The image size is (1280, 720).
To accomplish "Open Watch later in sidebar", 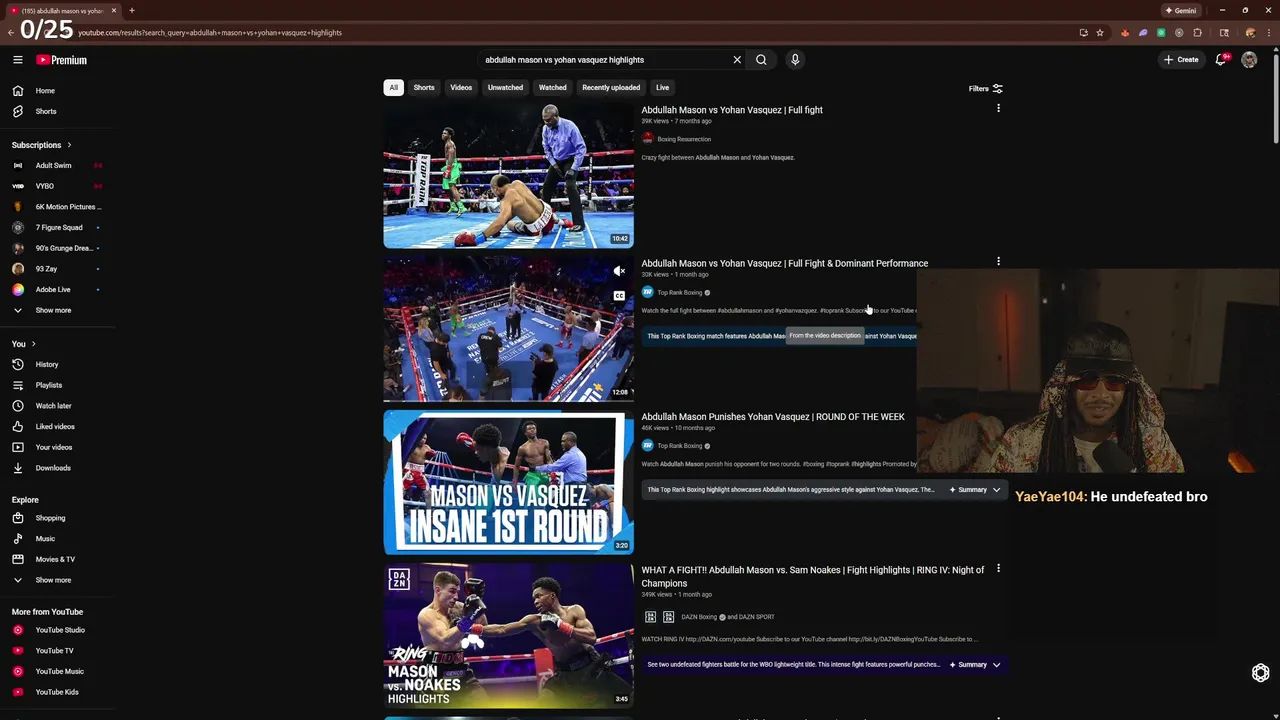I will coord(57,406).
